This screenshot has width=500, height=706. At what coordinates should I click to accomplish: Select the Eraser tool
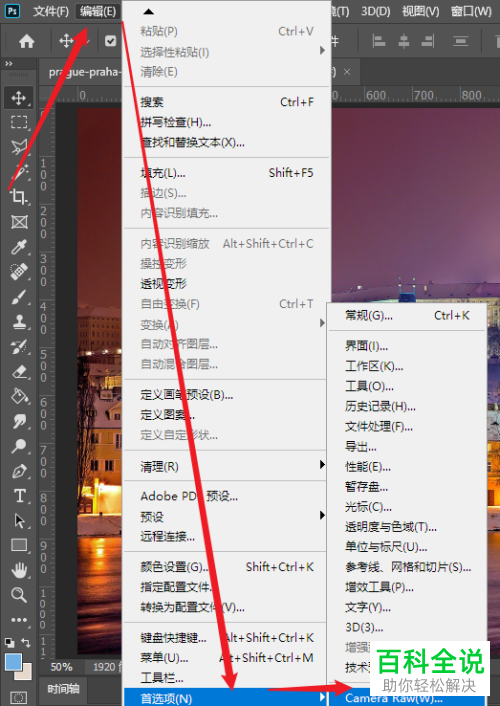point(18,371)
